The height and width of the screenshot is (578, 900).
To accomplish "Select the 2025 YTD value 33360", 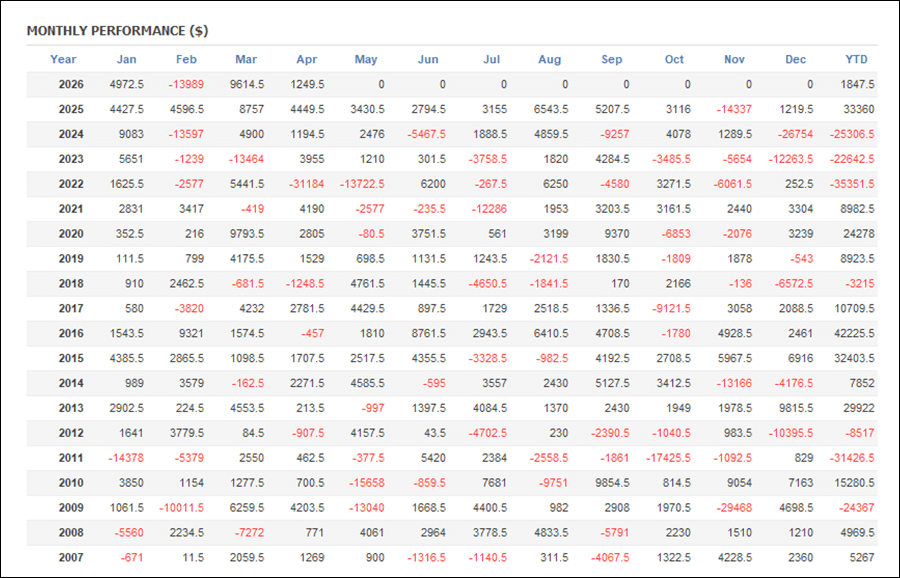I will point(859,109).
